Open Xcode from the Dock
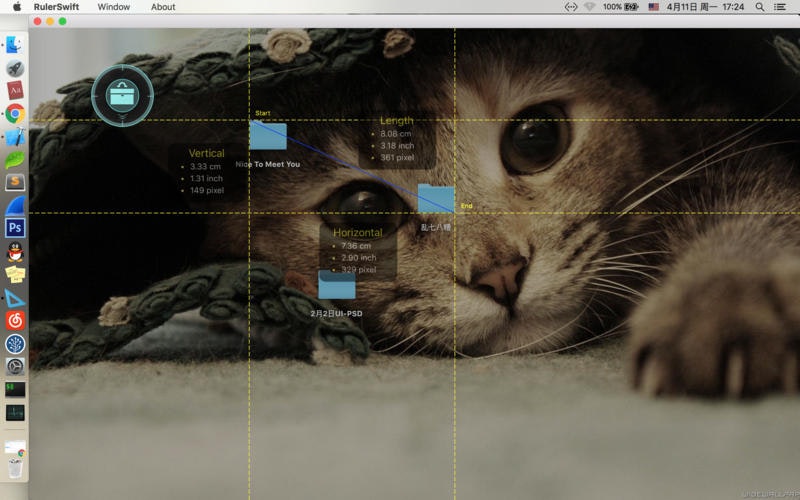 pos(15,137)
